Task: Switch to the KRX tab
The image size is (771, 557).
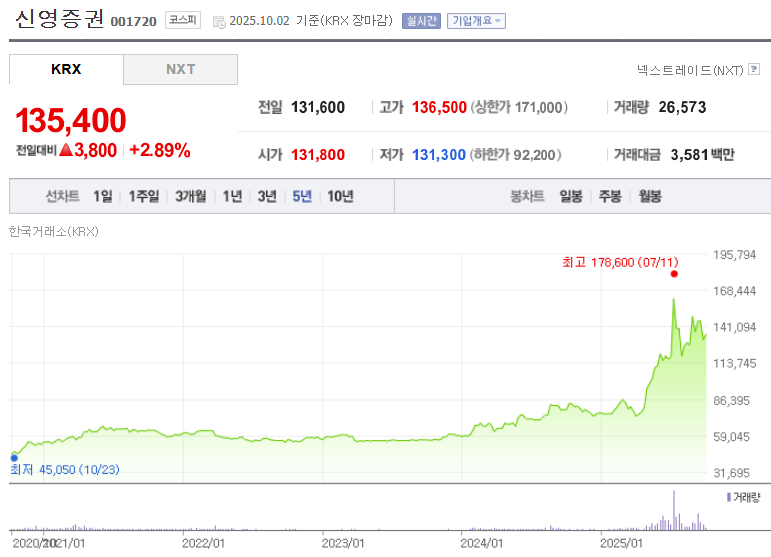Action: [66, 69]
